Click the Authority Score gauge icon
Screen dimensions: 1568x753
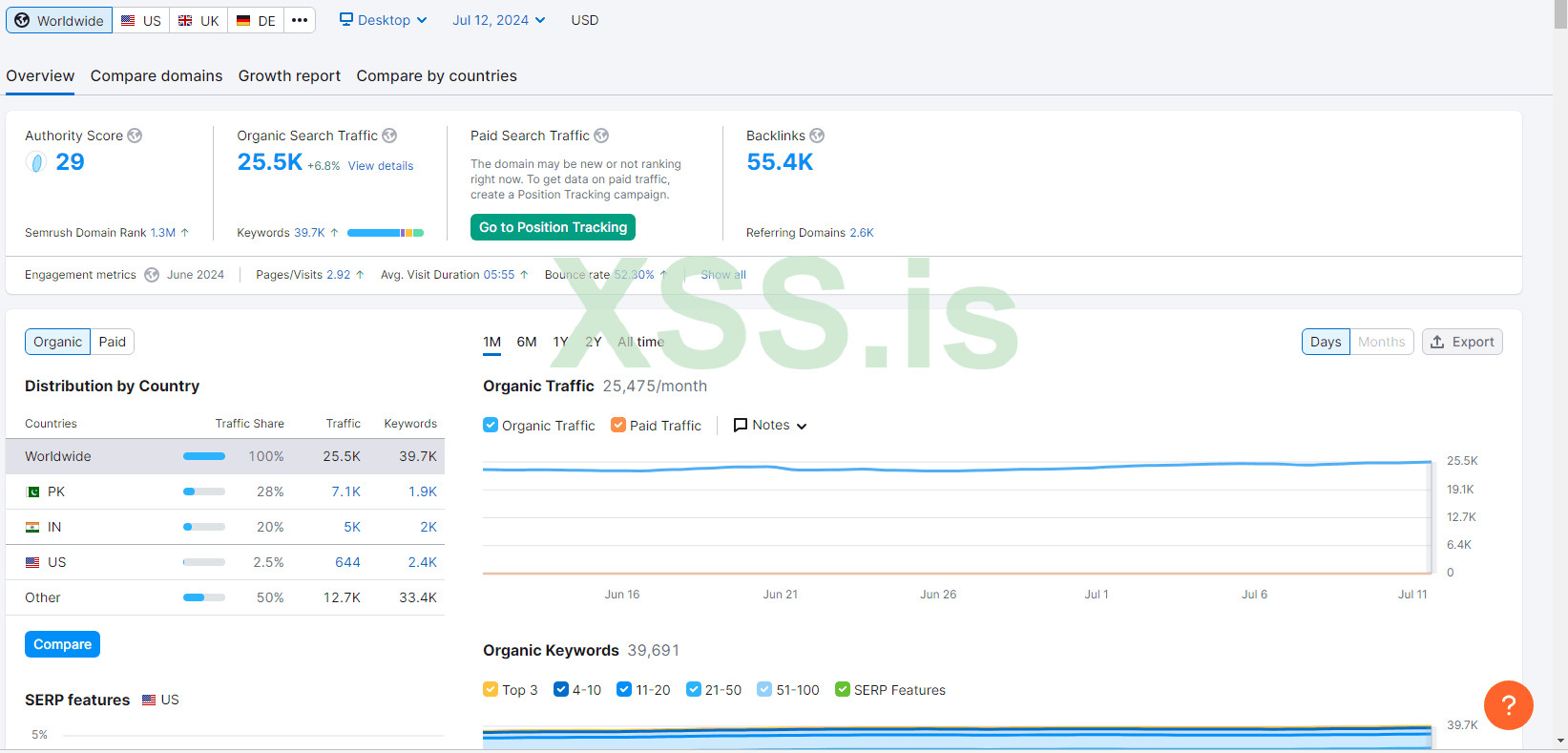36,162
